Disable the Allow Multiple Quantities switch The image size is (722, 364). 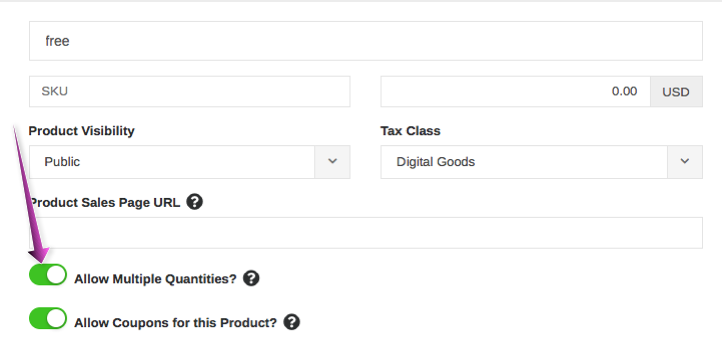pyautogui.click(x=48, y=275)
